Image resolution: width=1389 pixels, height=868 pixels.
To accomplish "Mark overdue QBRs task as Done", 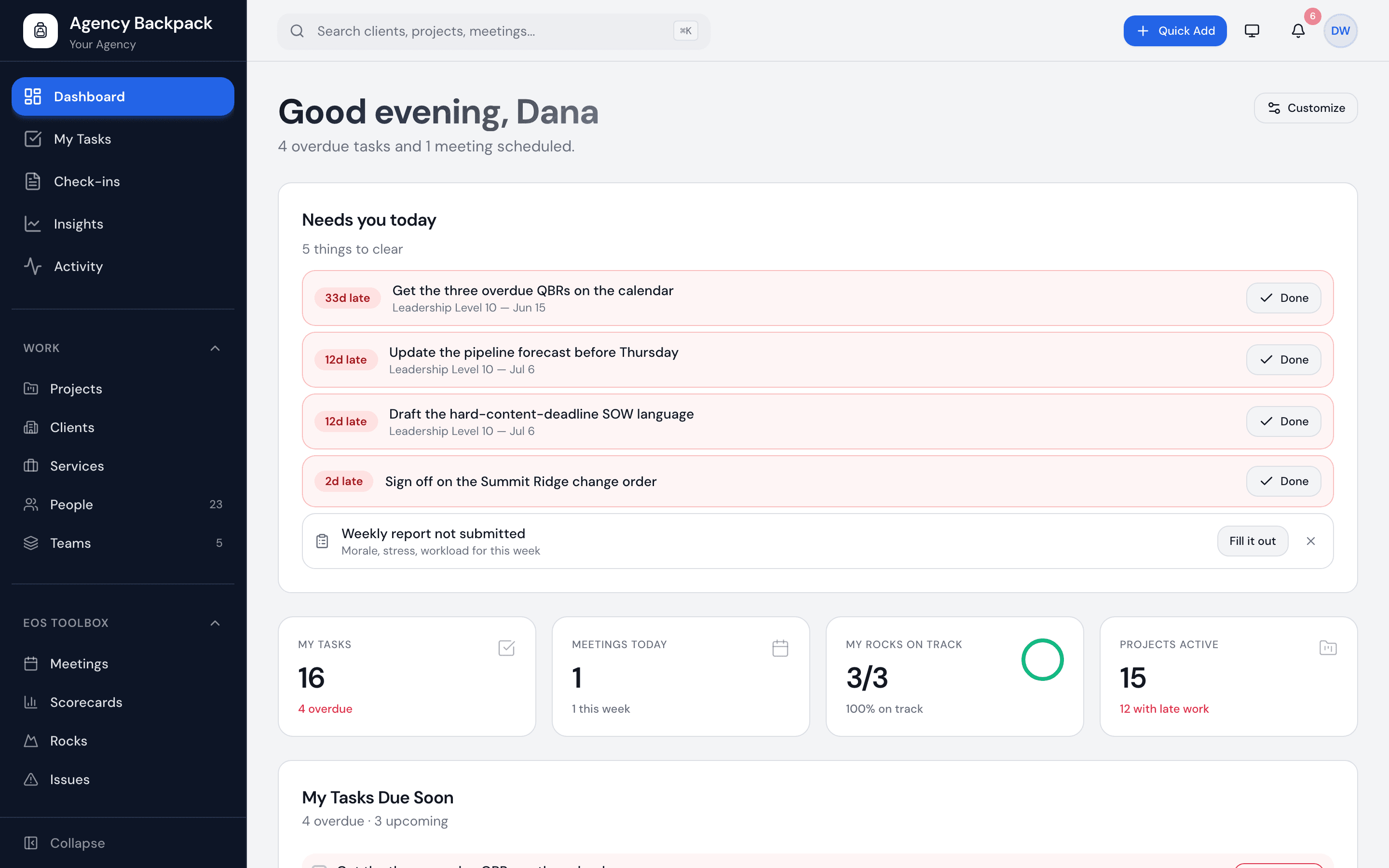I will coord(1283,298).
